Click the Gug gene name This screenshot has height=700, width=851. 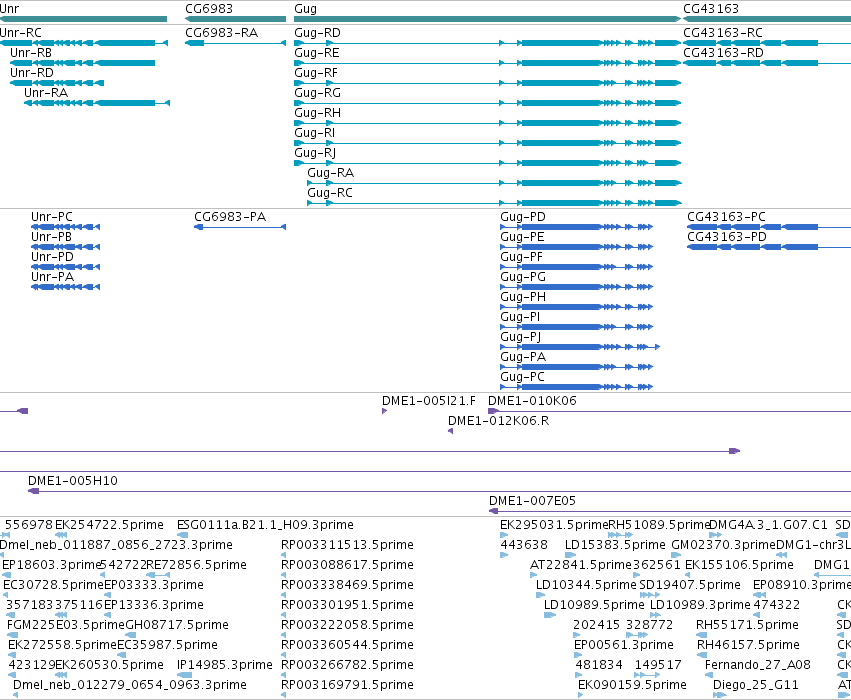[x=306, y=9]
